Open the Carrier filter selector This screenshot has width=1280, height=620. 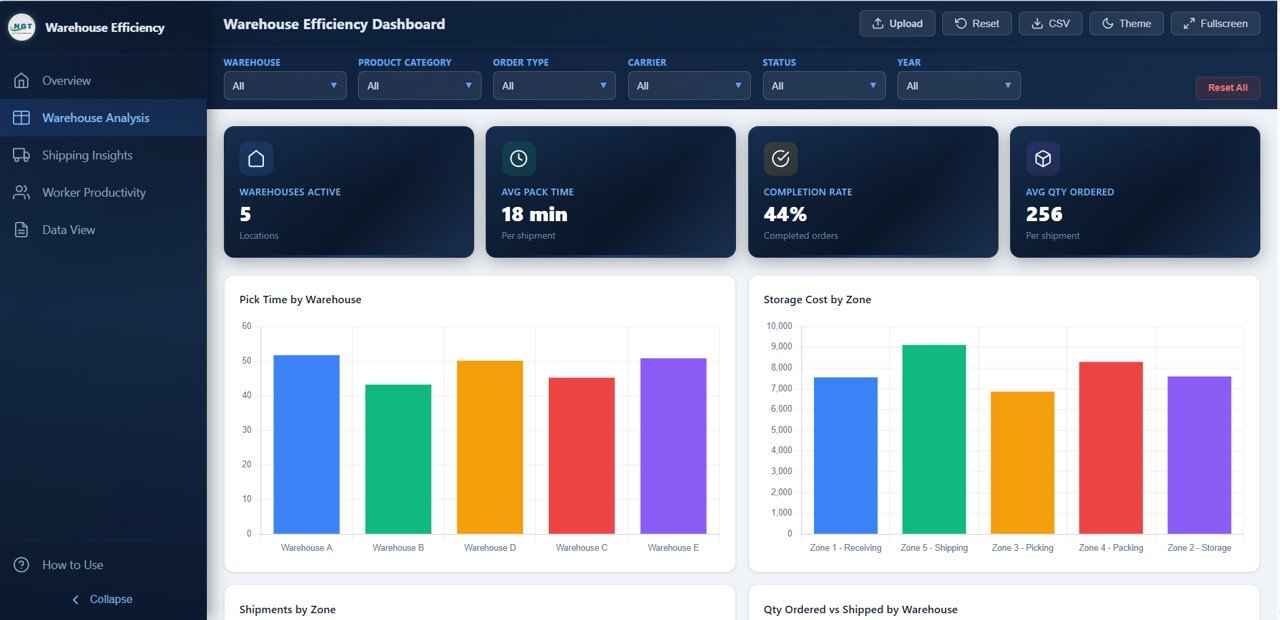688,85
